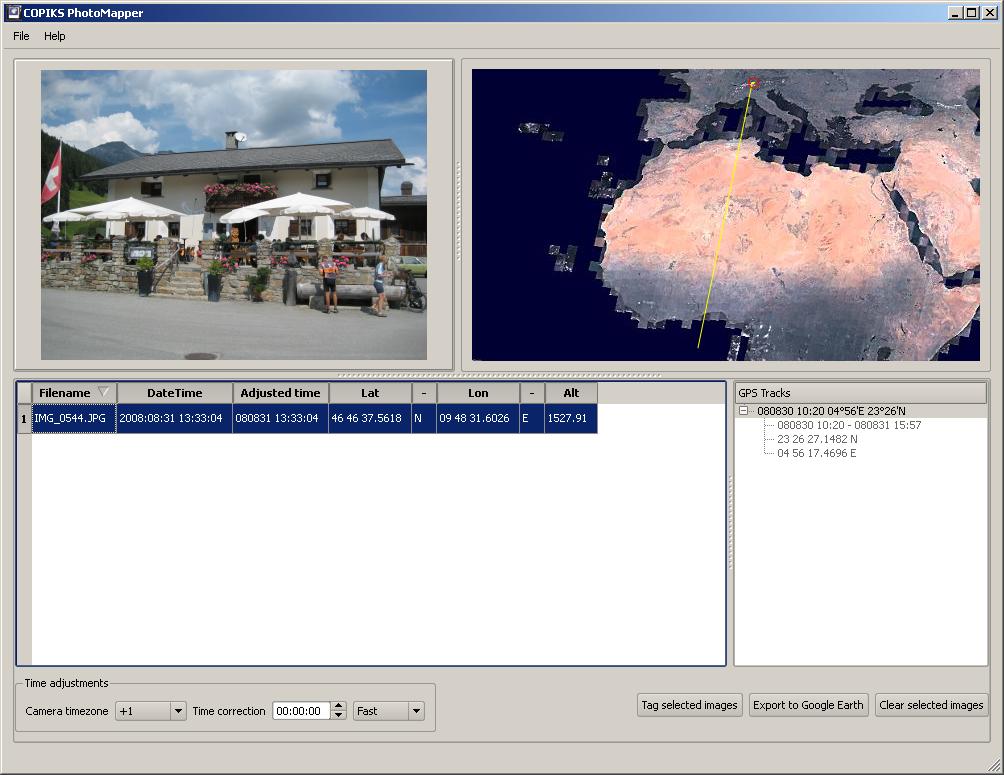Open the File menu
This screenshot has height=775, width=1004.
coord(21,36)
